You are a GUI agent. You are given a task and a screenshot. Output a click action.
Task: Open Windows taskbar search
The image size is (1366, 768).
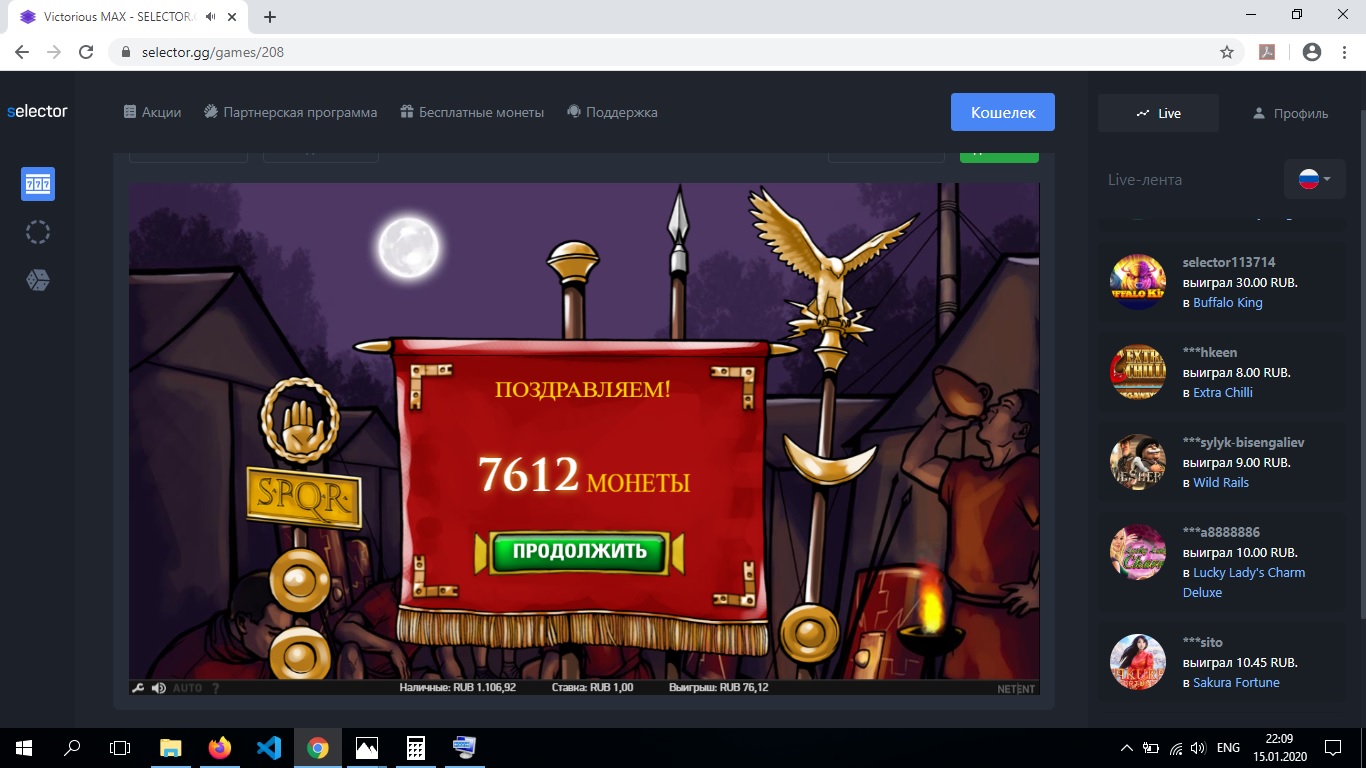[72, 747]
